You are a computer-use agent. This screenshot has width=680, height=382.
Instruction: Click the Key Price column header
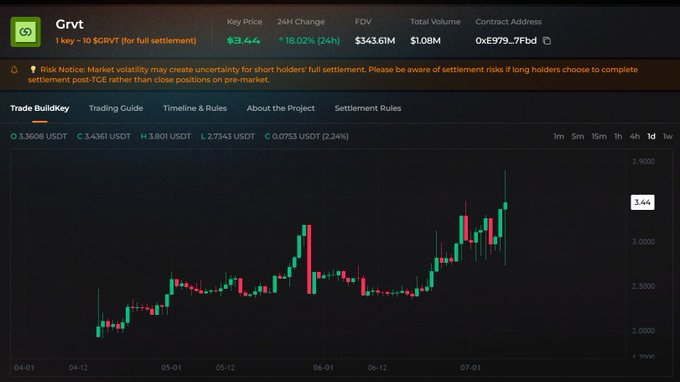point(245,22)
